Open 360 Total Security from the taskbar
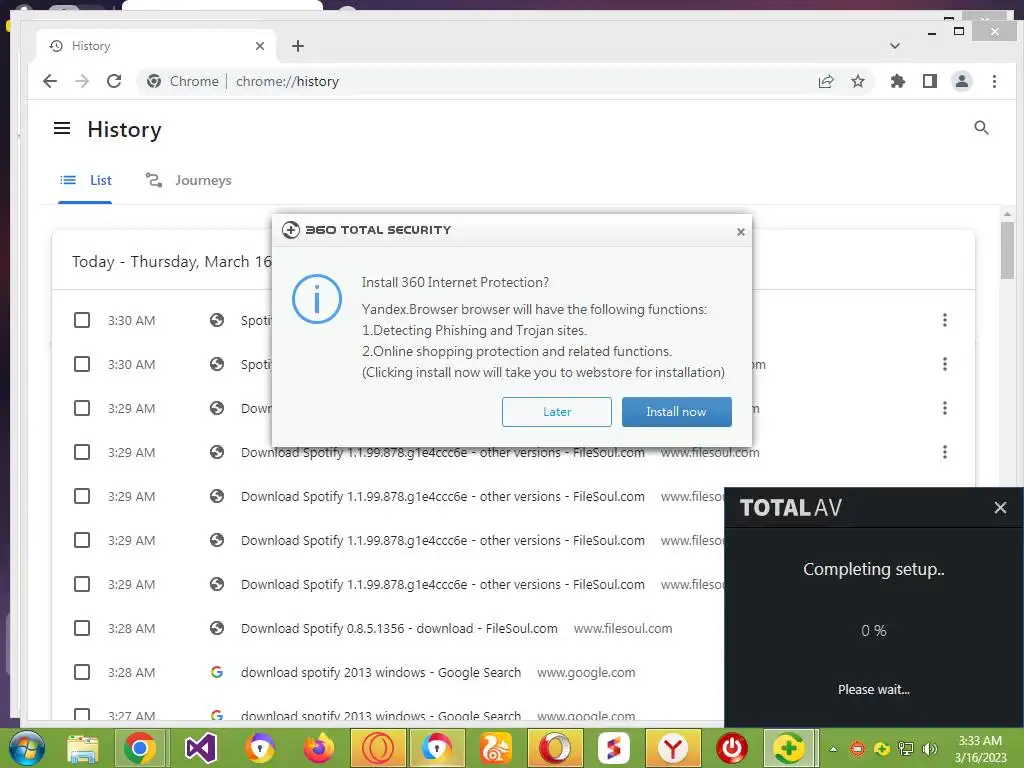Viewport: 1024px width, 768px height. pos(789,748)
